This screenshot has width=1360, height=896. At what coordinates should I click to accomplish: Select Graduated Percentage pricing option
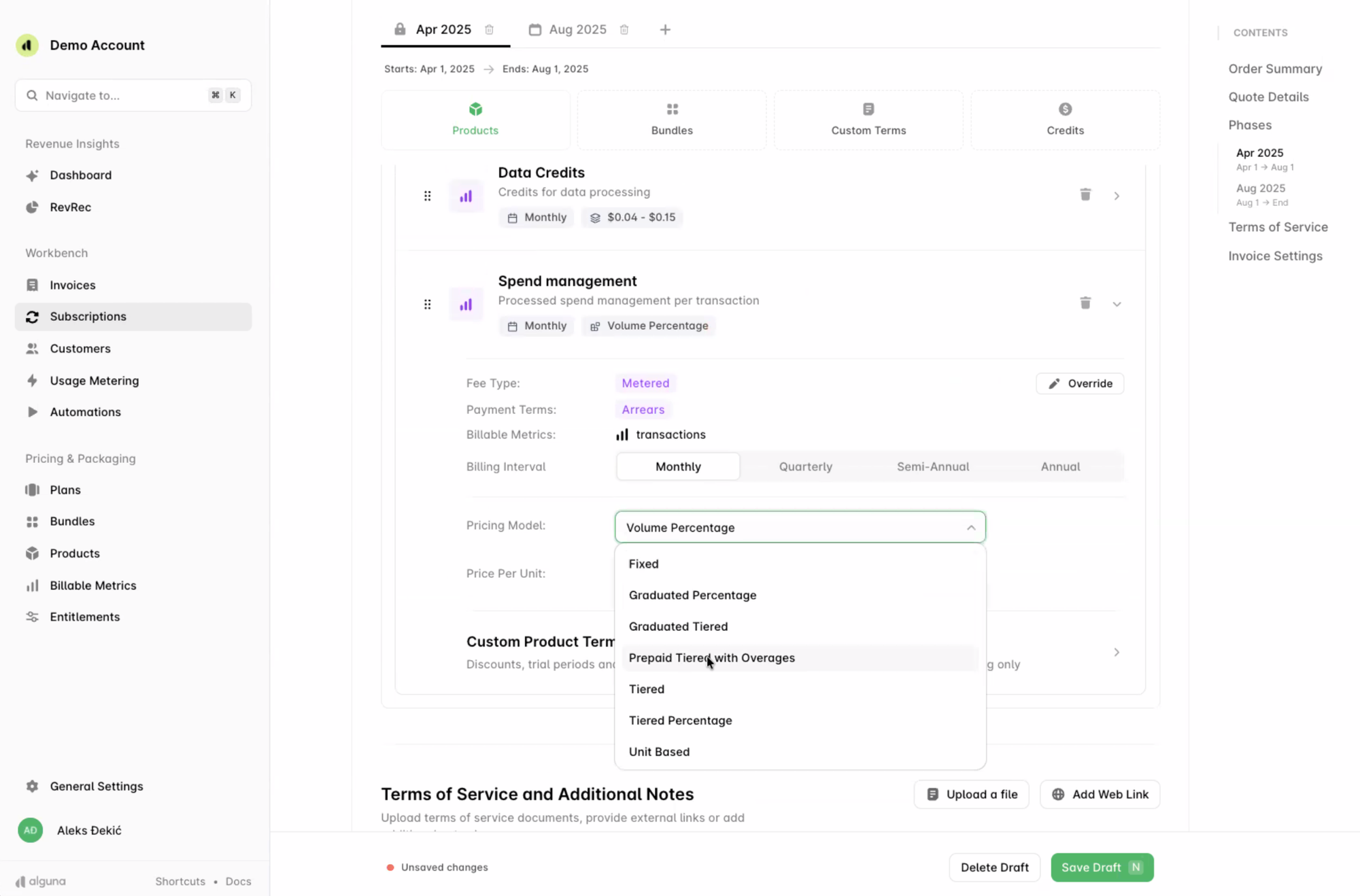[692, 595]
